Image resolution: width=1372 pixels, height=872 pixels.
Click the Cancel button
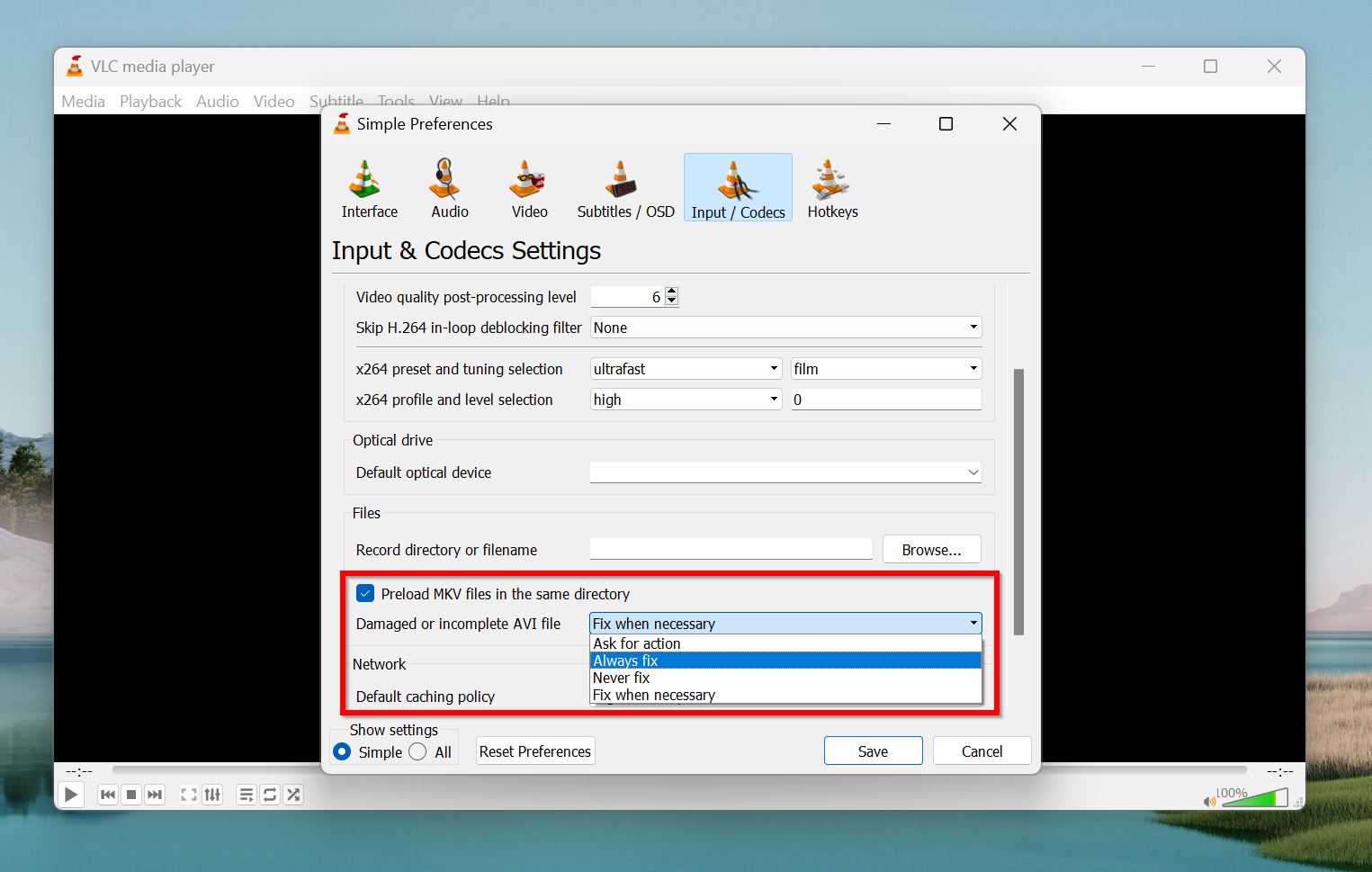pyautogui.click(x=982, y=751)
